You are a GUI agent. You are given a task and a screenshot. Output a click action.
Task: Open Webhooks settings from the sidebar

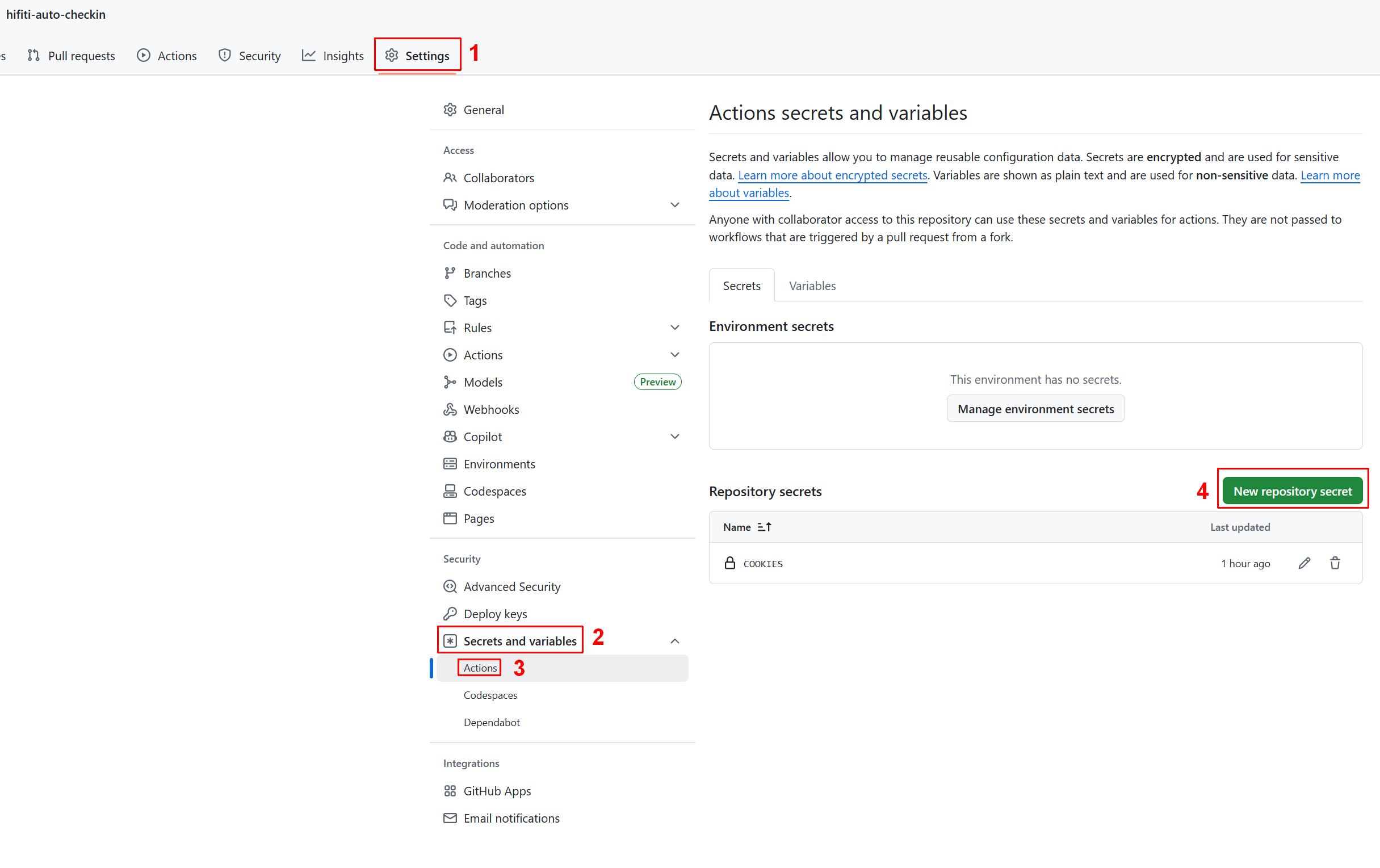coord(490,409)
